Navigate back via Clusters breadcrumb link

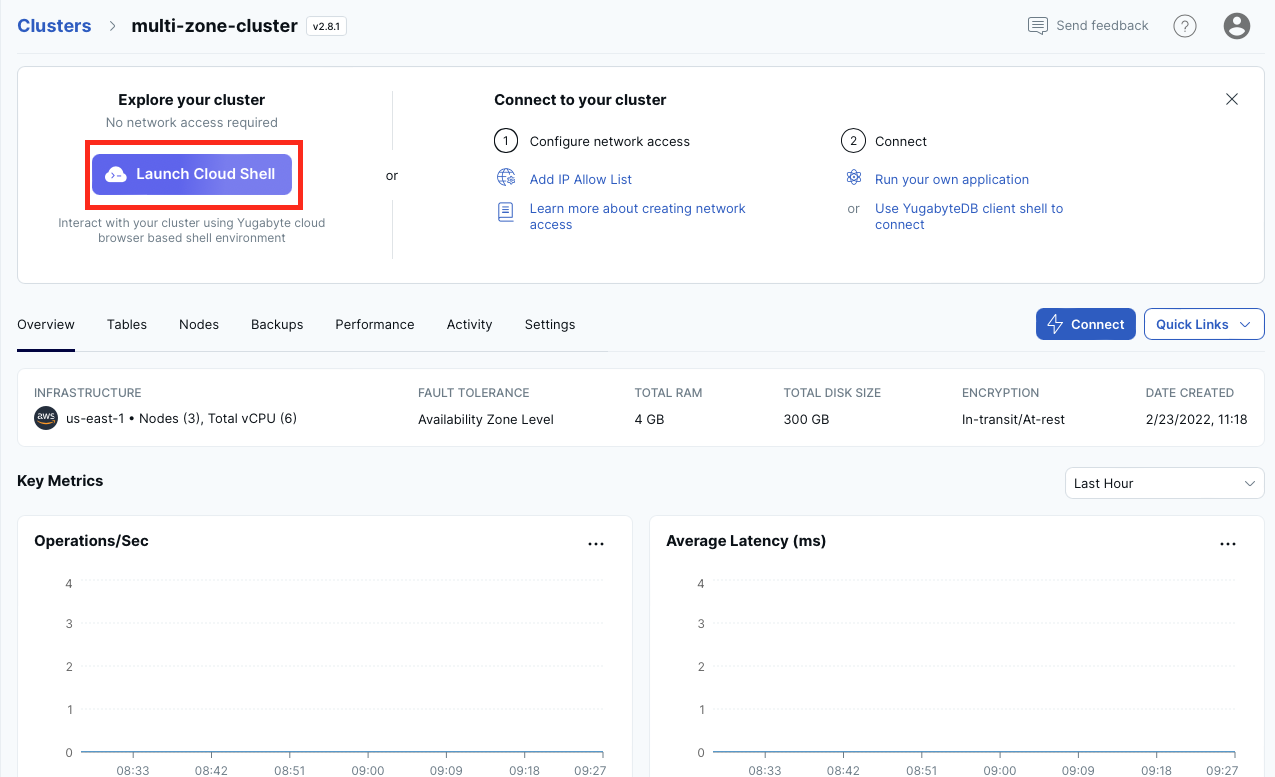click(x=54, y=25)
